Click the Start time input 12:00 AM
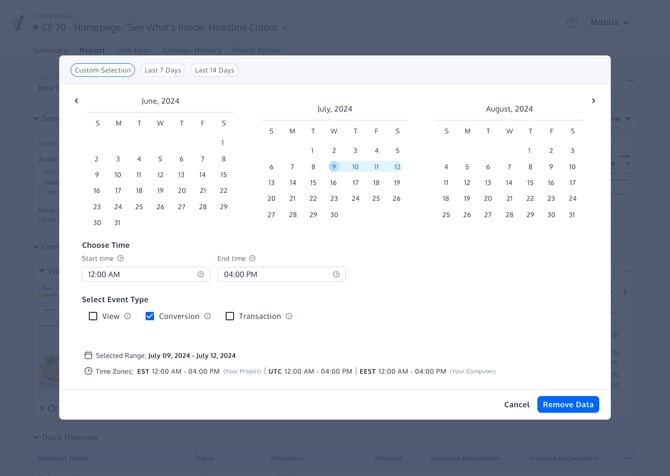Screen dimensions: 670x476 click(x=146, y=274)
